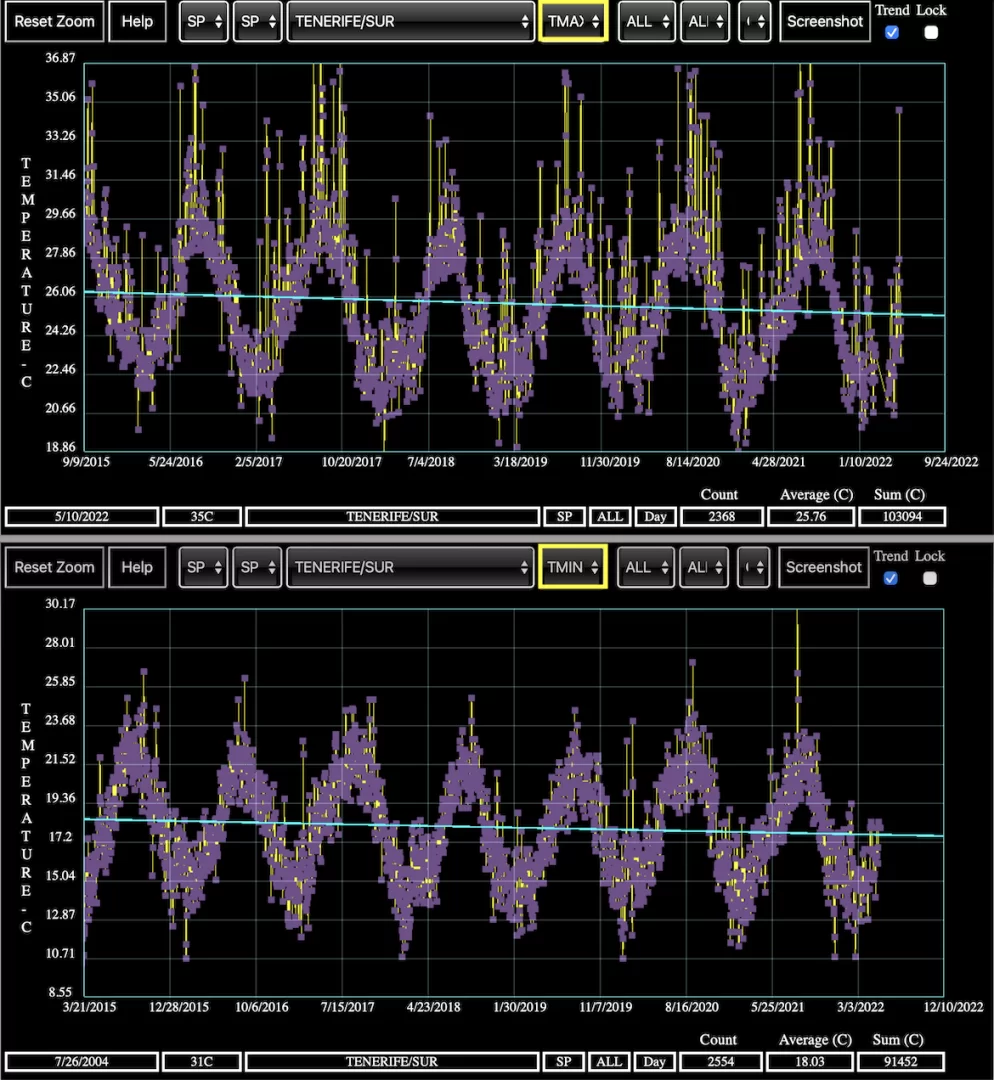Click the Day field below the TMIN chart
The height and width of the screenshot is (1080, 994).
(x=654, y=1061)
